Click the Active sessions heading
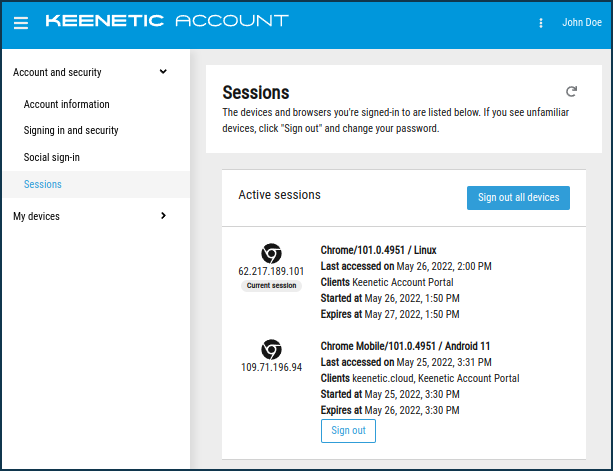Image resolution: width=613 pixels, height=471 pixels. pos(279,195)
